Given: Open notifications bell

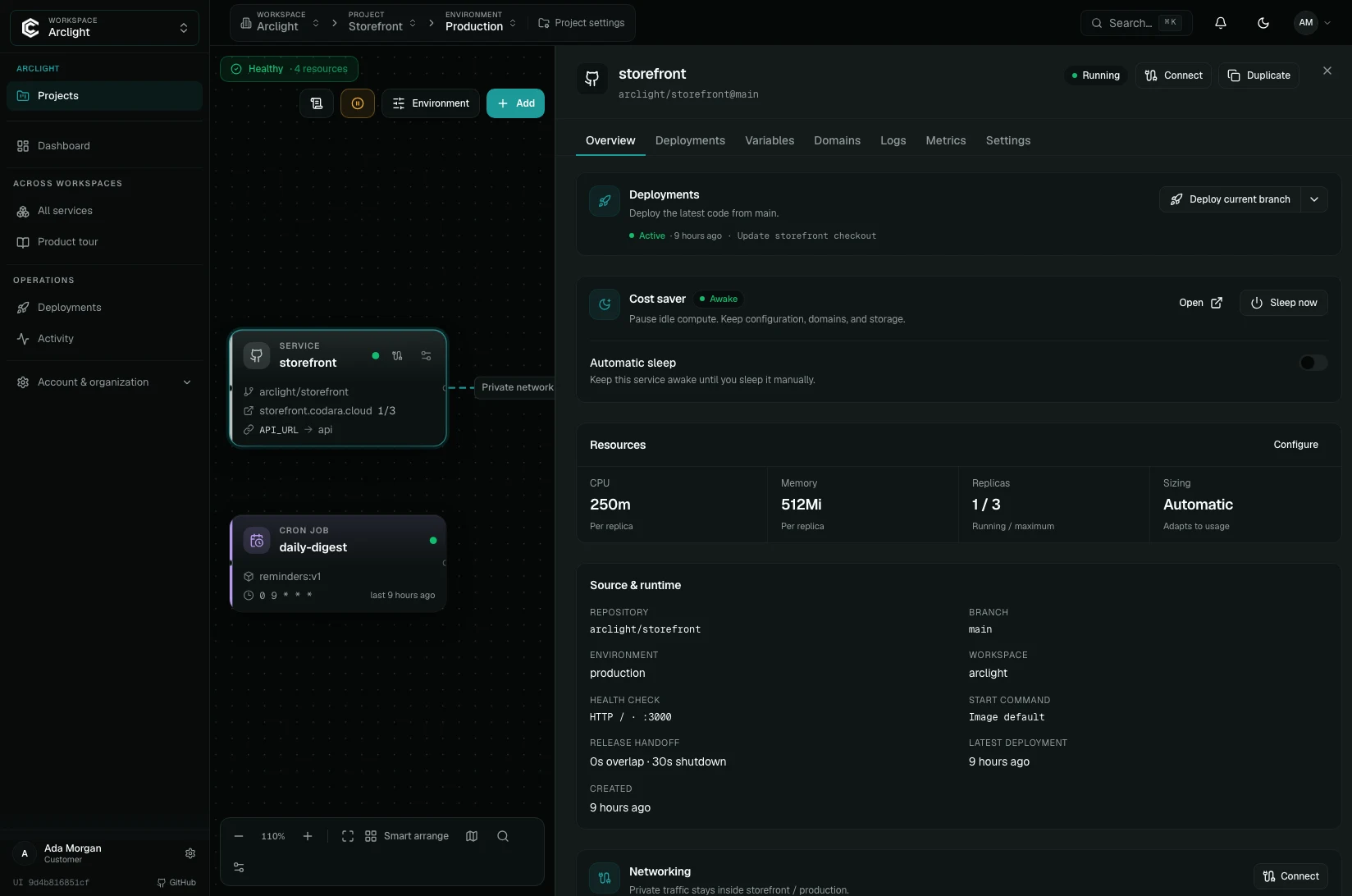Looking at the screenshot, I should tap(1221, 23).
